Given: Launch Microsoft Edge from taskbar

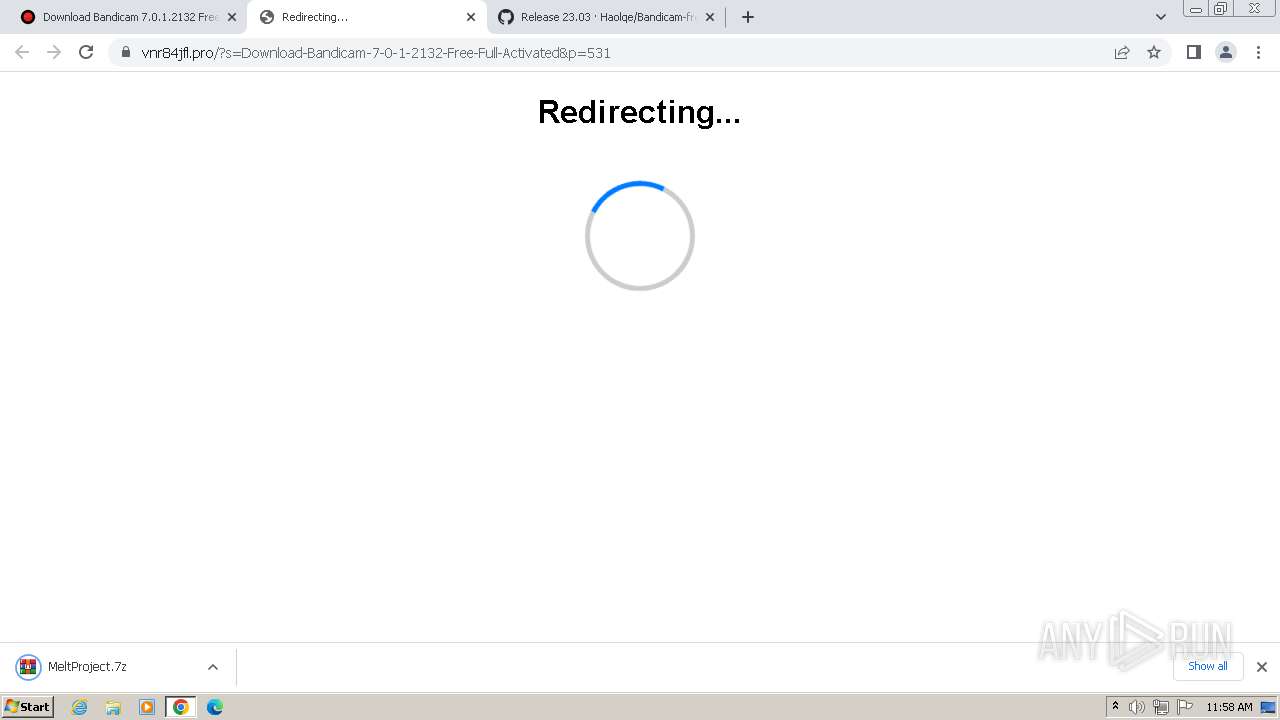Looking at the screenshot, I should pos(215,707).
